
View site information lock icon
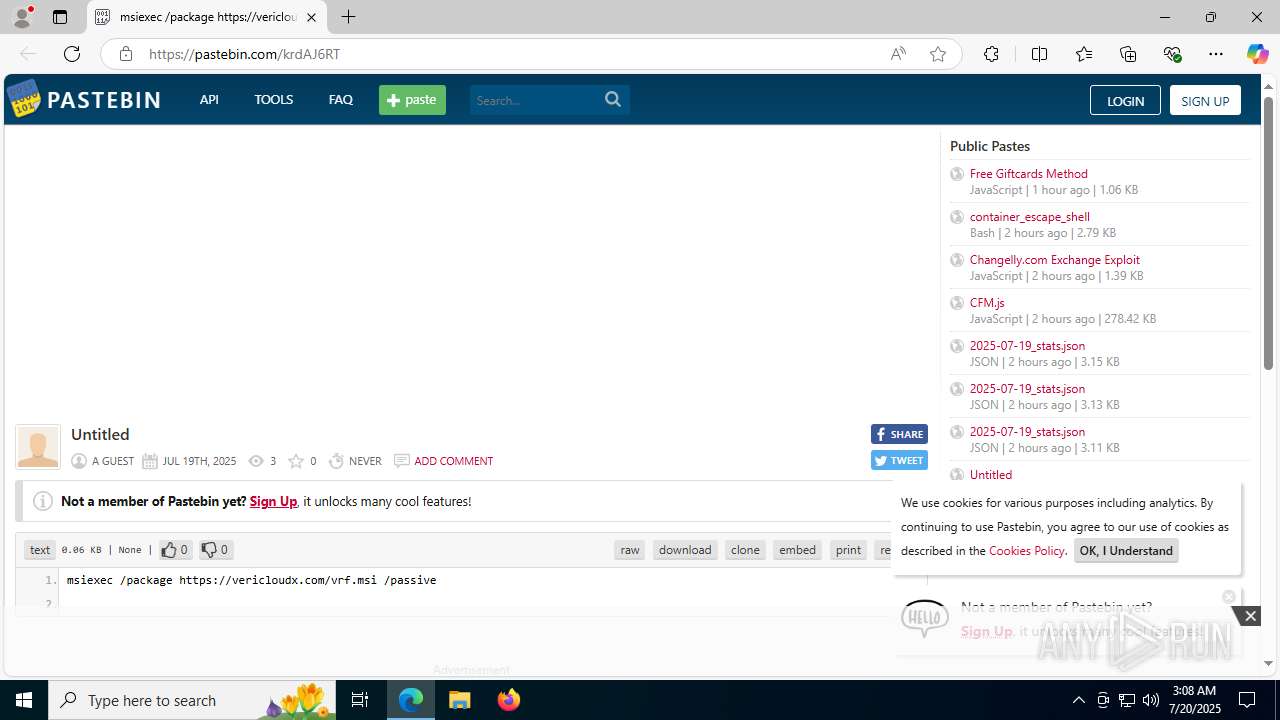[x=126, y=54]
